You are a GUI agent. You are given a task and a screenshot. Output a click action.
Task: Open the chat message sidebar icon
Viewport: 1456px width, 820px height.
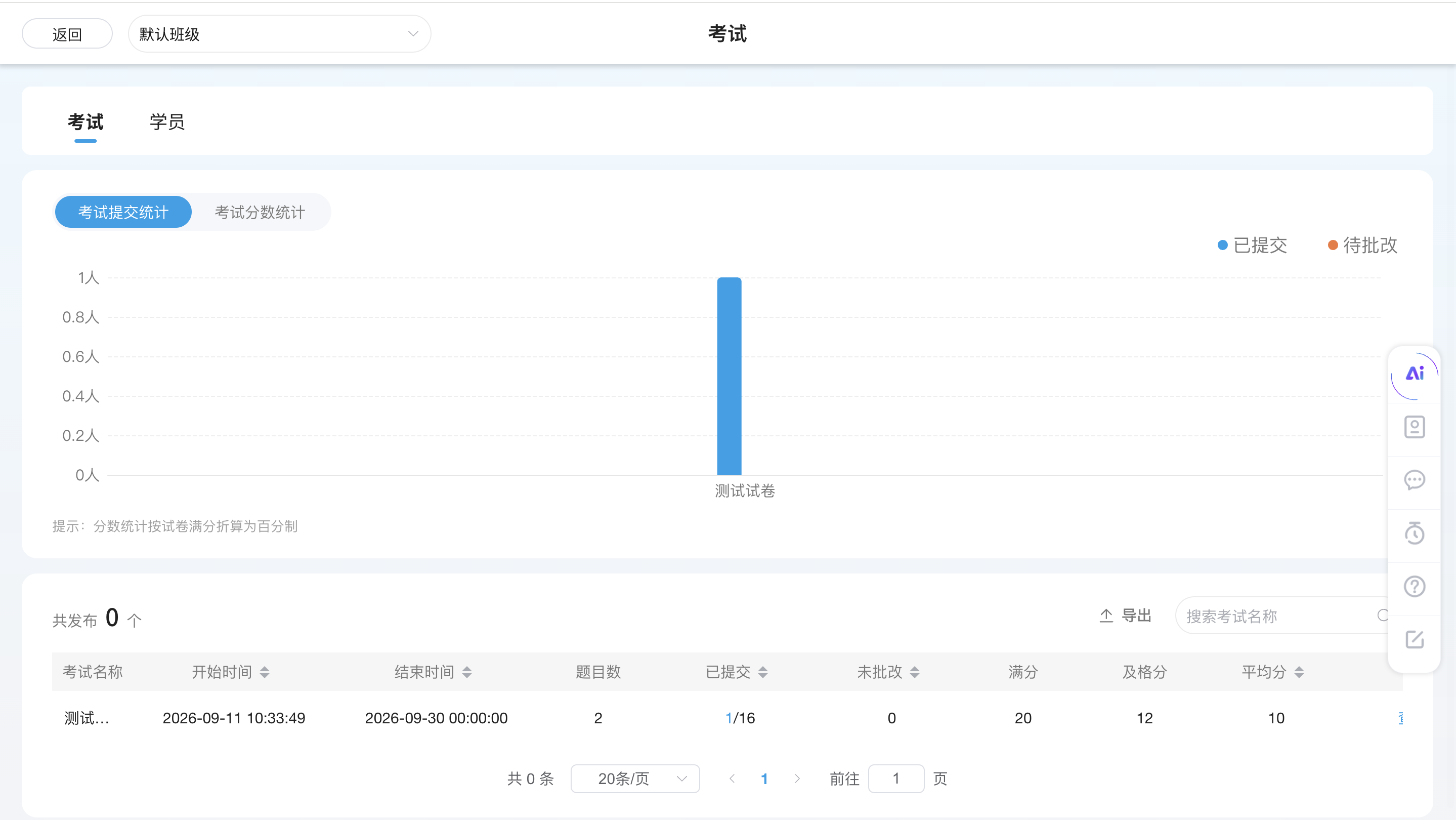click(x=1414, y=480)
